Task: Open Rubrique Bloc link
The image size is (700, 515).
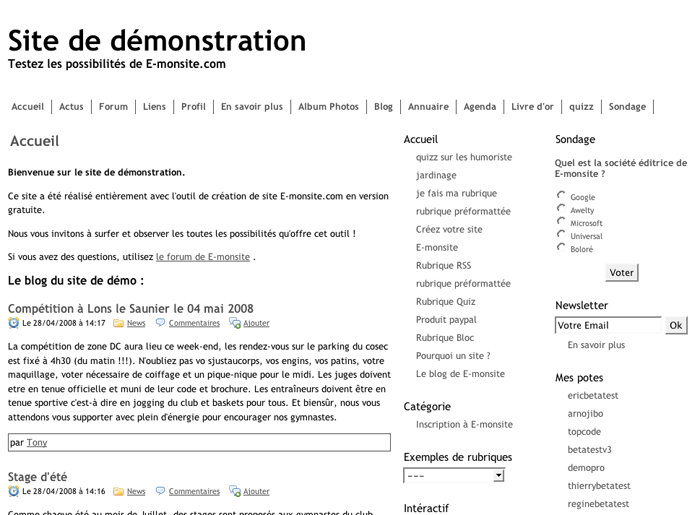Action: click(x=445, y=338)
